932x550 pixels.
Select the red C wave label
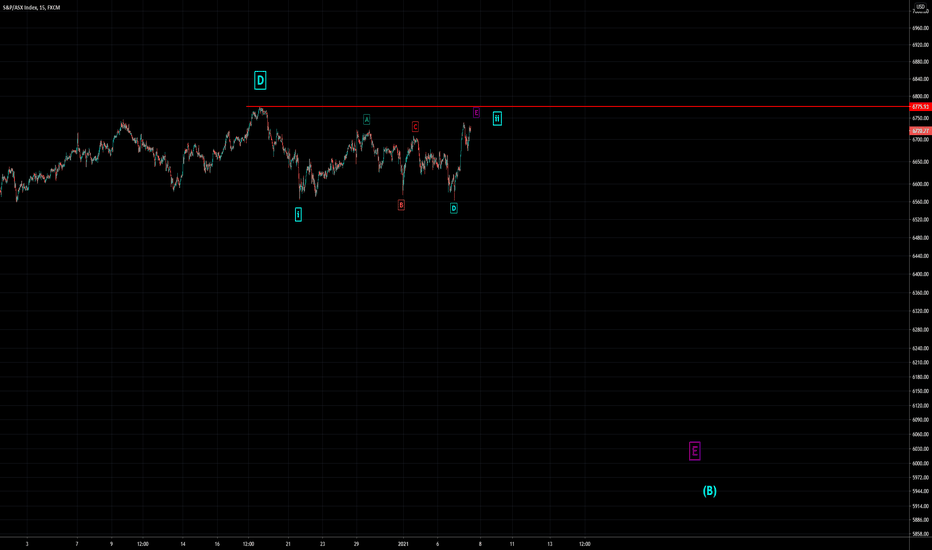[415, 127]
